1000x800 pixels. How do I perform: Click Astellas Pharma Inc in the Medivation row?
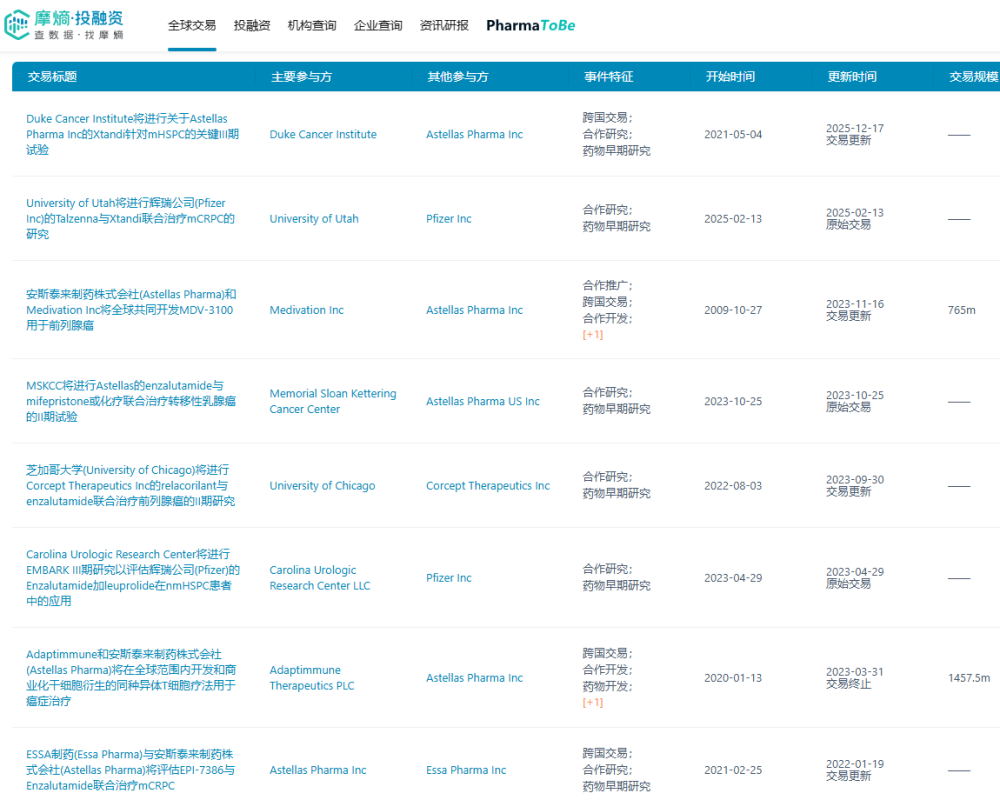(x=474, y=309)
